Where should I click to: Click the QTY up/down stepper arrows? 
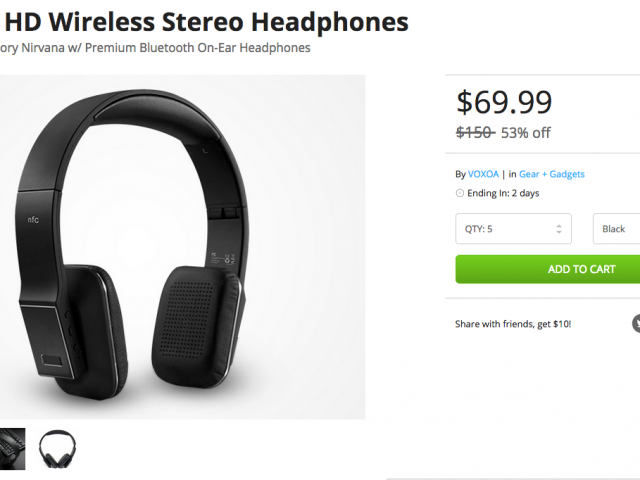pyautogui.click(x=559, y=229)
